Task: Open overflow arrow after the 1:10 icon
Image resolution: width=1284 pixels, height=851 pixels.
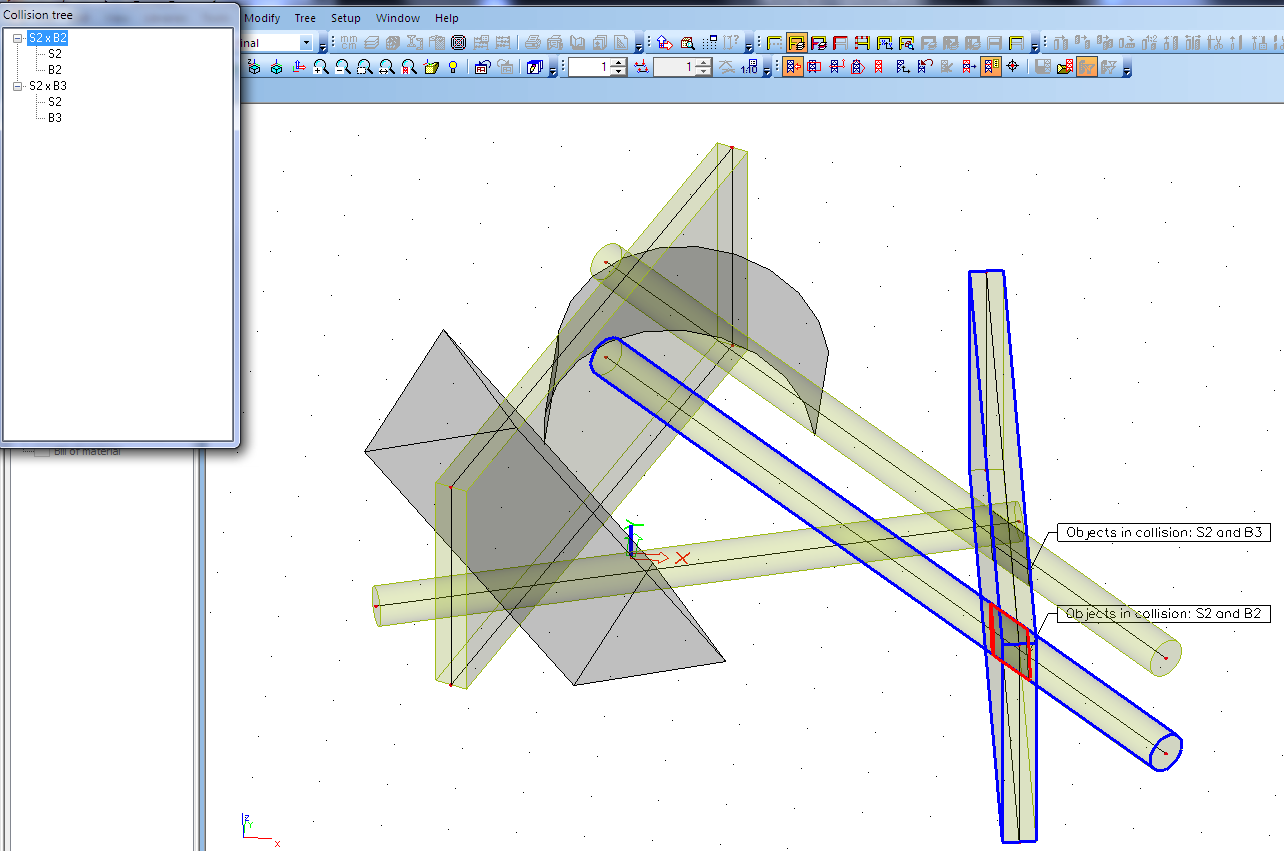Action: (767, 70)
